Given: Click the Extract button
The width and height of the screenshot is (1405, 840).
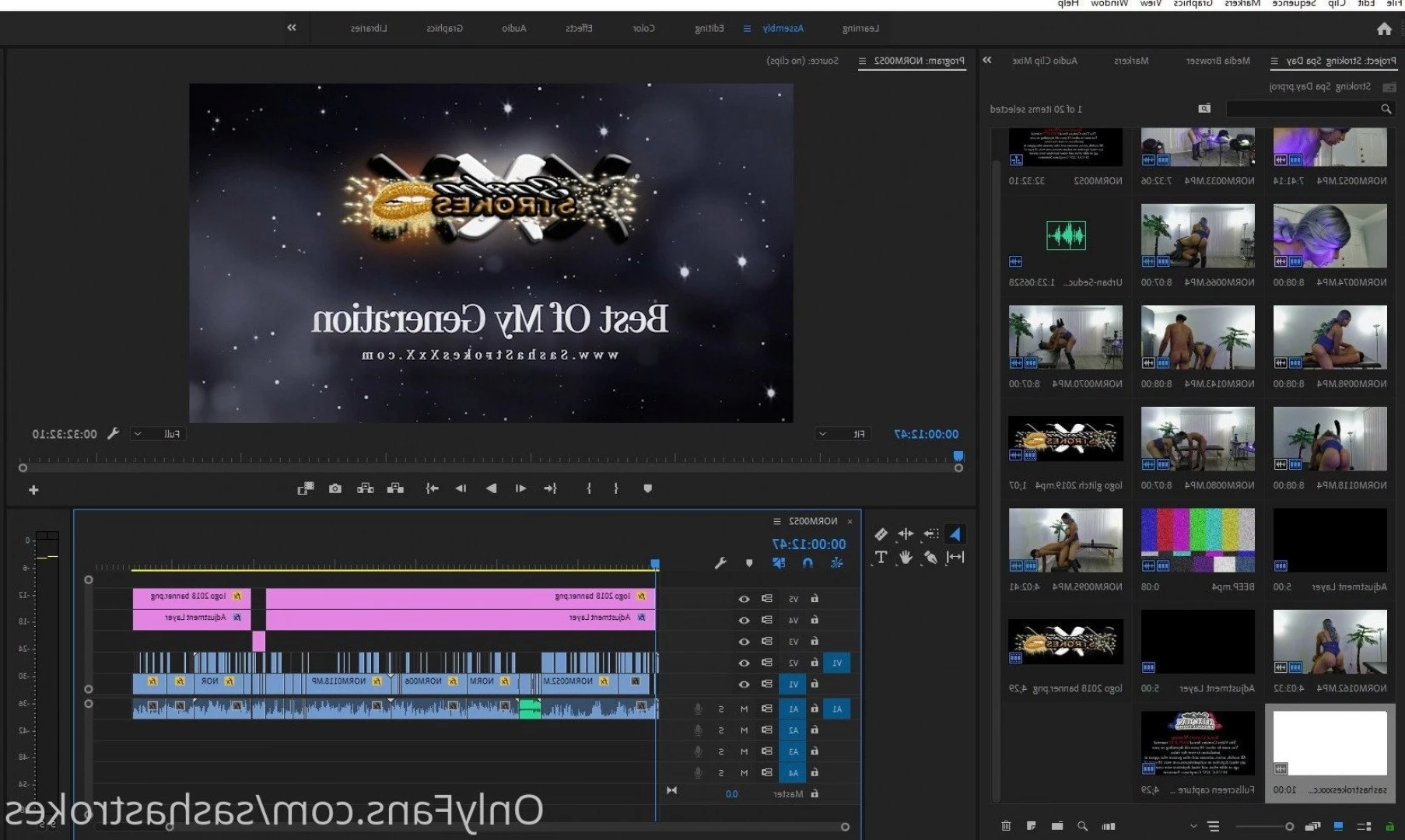Looking at the screenshot, I should tap(365, 488).
